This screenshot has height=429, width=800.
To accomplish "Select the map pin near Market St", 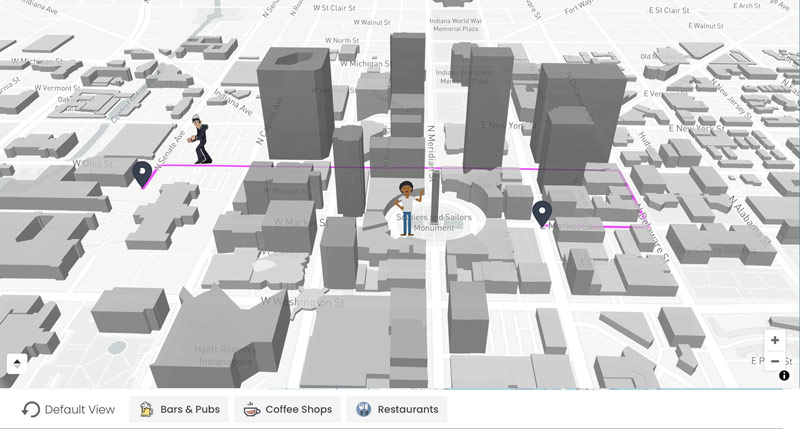I will pyautogui.click(x=542, y=213).
